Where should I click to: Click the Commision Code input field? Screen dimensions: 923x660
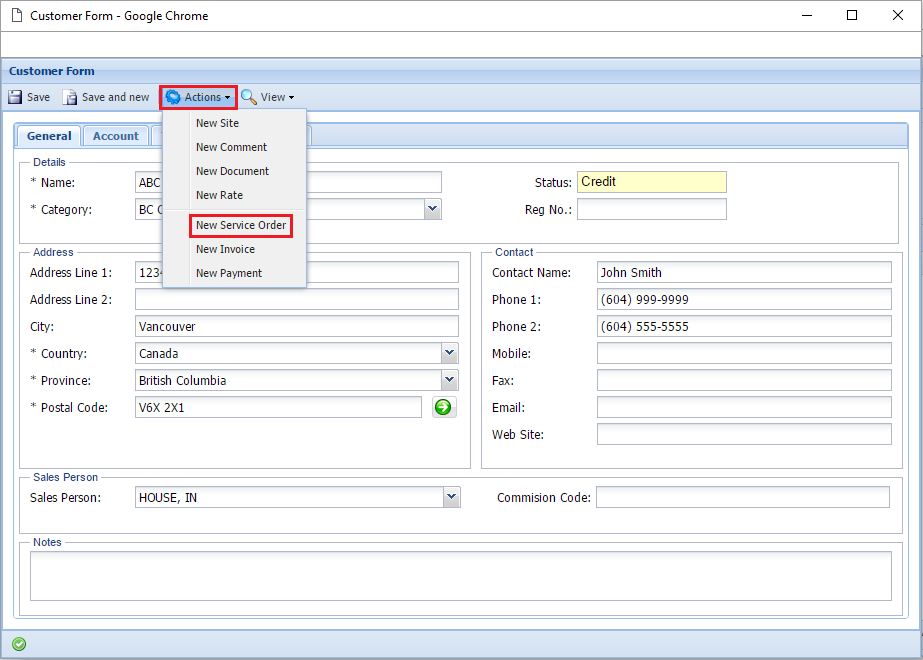(743, 497)
